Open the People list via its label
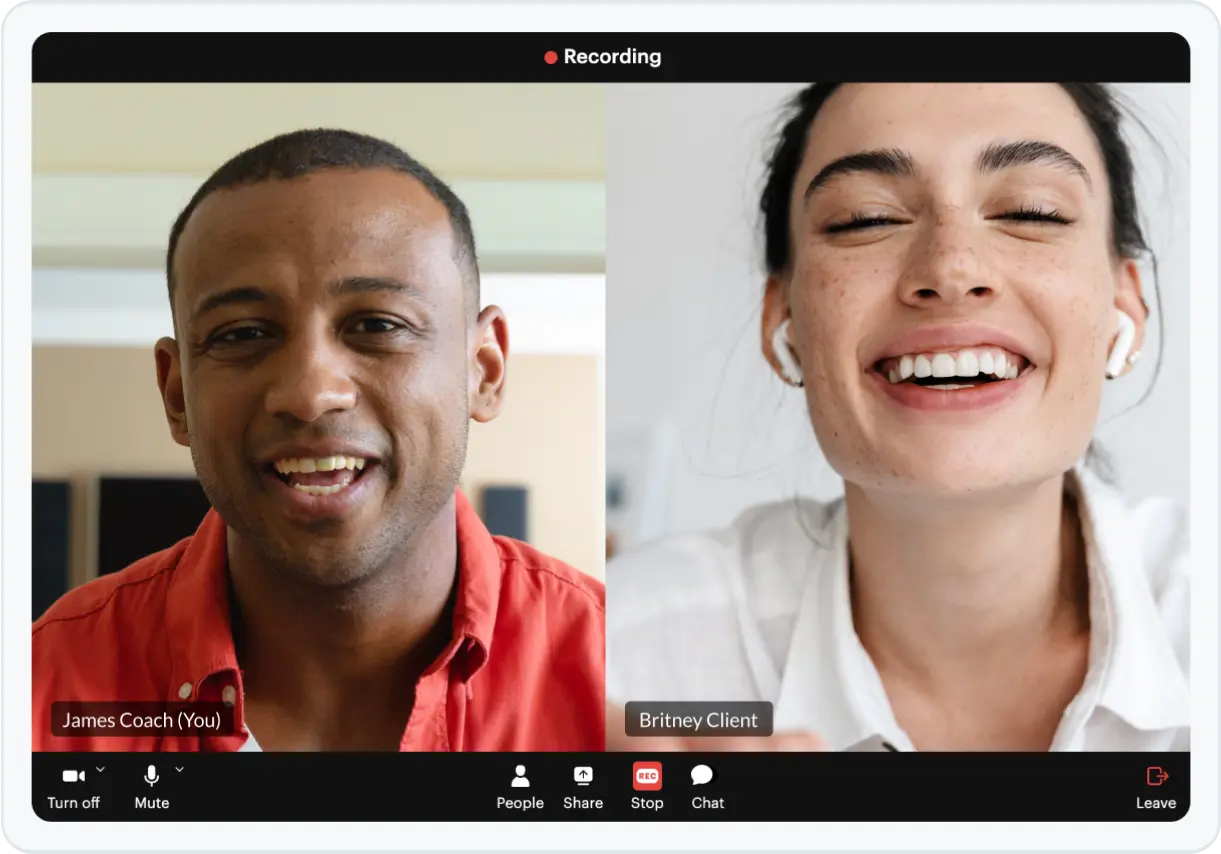Screen dimensions: 1221x854 point(520,802)
